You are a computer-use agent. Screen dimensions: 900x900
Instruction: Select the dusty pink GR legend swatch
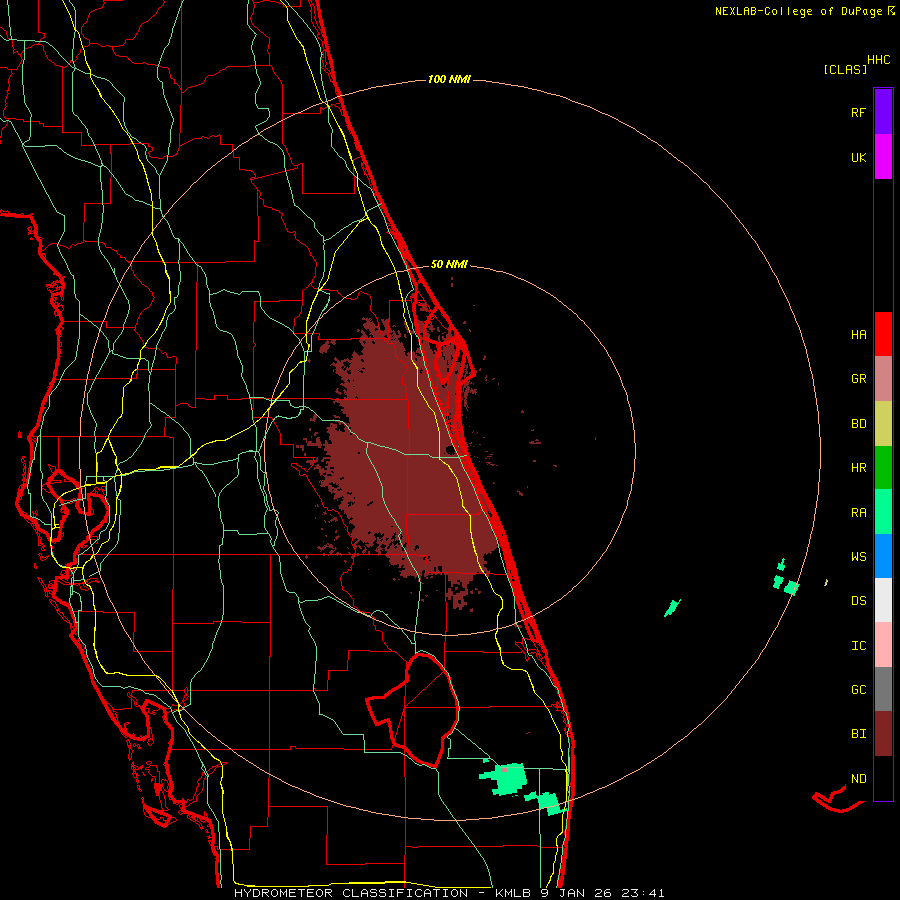(883, 379)
